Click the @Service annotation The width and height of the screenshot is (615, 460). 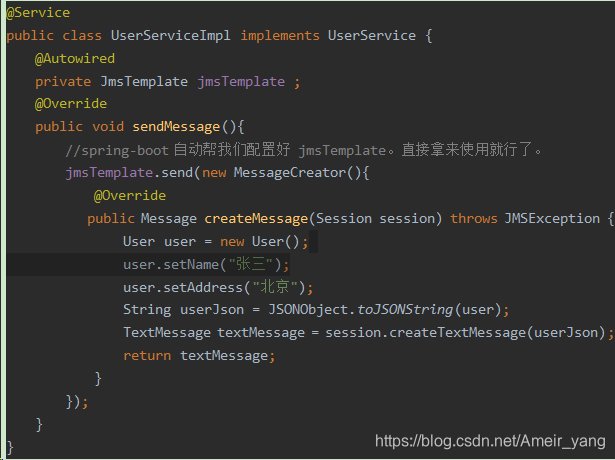(38, 13)
